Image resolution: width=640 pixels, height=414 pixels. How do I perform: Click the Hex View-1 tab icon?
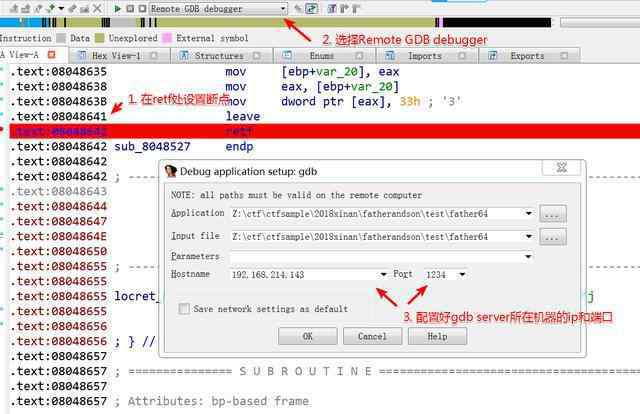(82, 55)
